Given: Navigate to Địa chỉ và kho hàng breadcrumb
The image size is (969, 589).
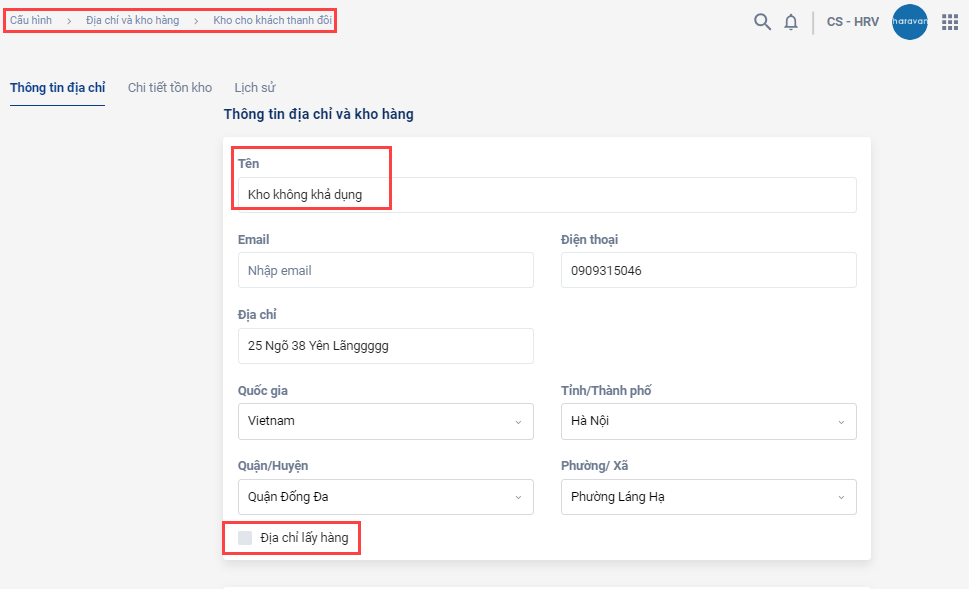Looking at the screenshot, I should [x=132, y=20].
